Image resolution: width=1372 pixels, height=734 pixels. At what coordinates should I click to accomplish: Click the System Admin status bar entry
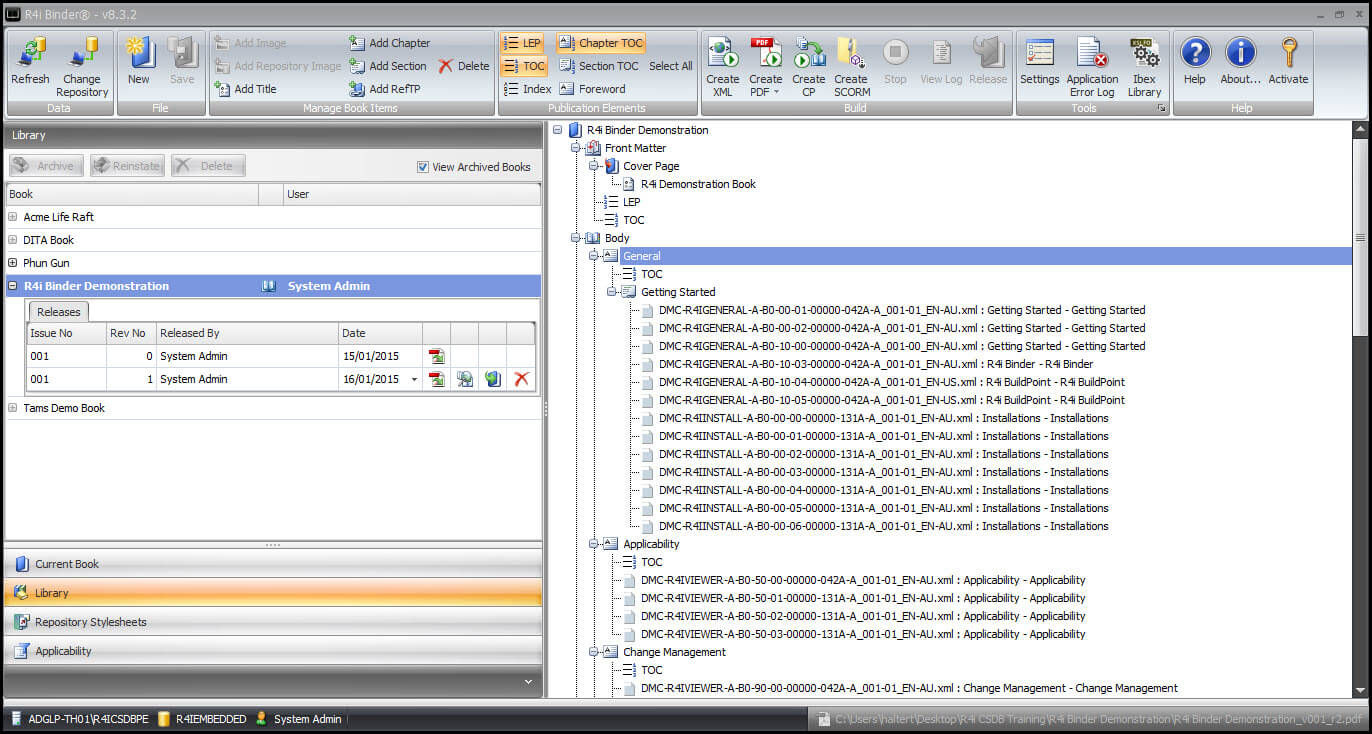click(298, 719)
